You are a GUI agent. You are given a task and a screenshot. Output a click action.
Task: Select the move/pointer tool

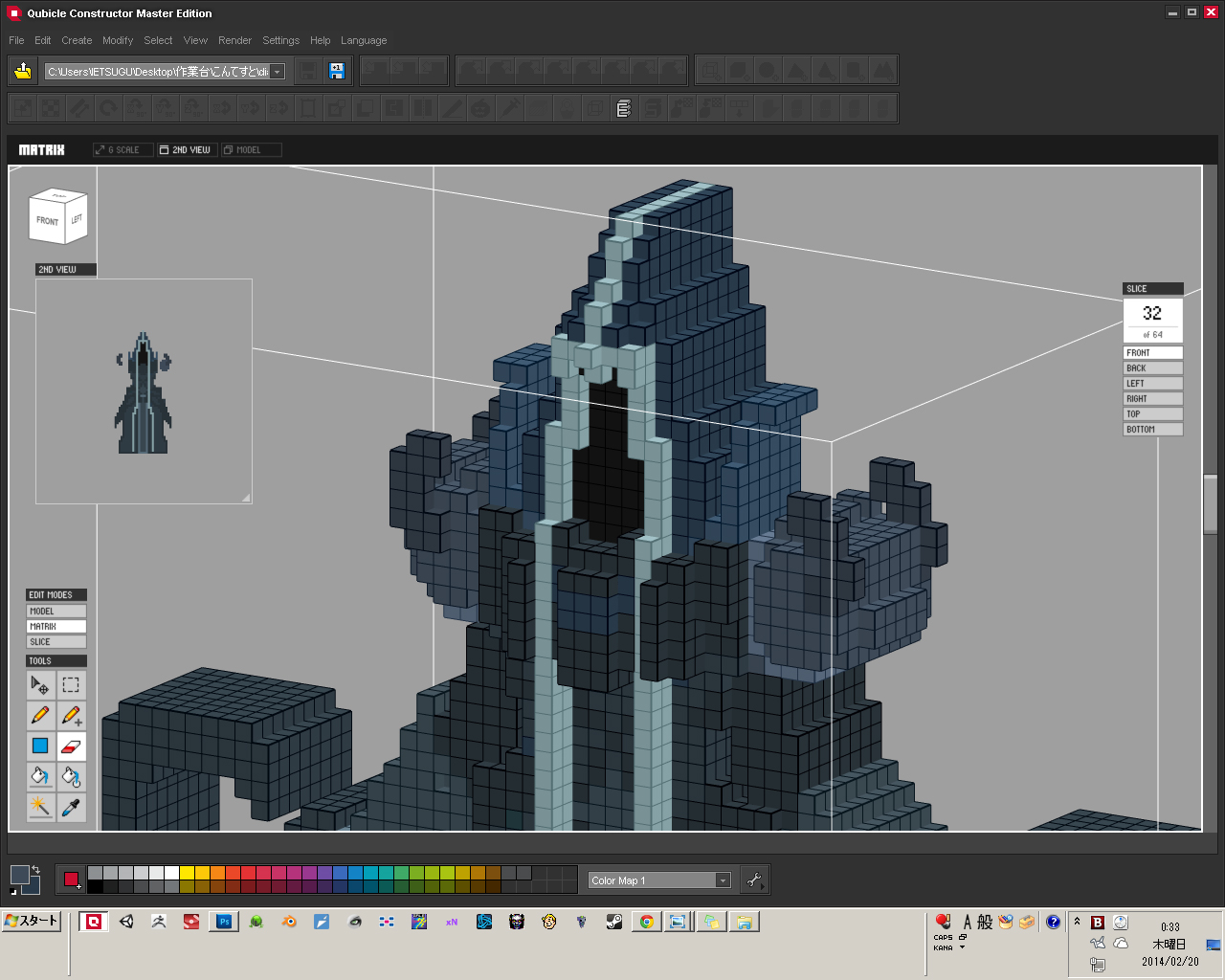point(40,685)
